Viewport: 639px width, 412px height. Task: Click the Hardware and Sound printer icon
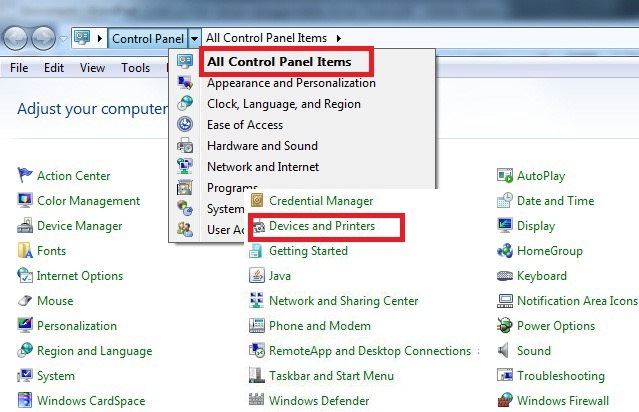click(185, 145)
